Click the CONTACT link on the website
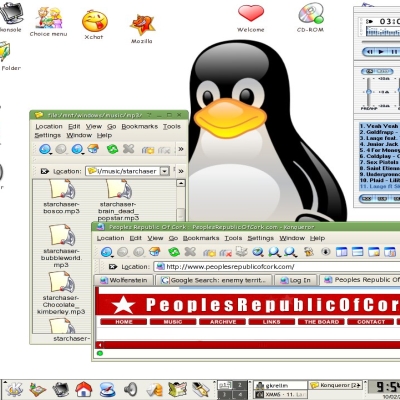Image resolution: width=400 pixels, height=400 pixels. tap(371, 322)
